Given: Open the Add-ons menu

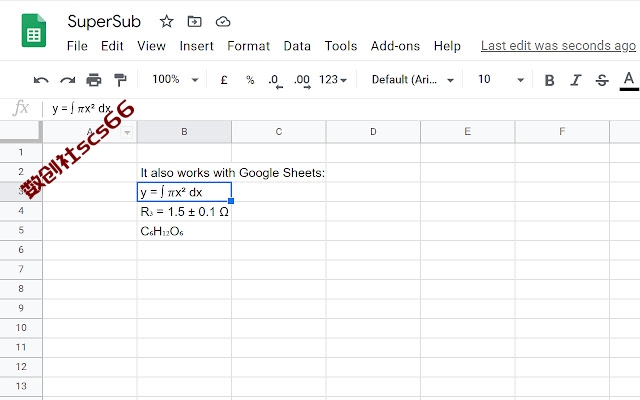Looking at the screenshot, I should tap(395, 46).
